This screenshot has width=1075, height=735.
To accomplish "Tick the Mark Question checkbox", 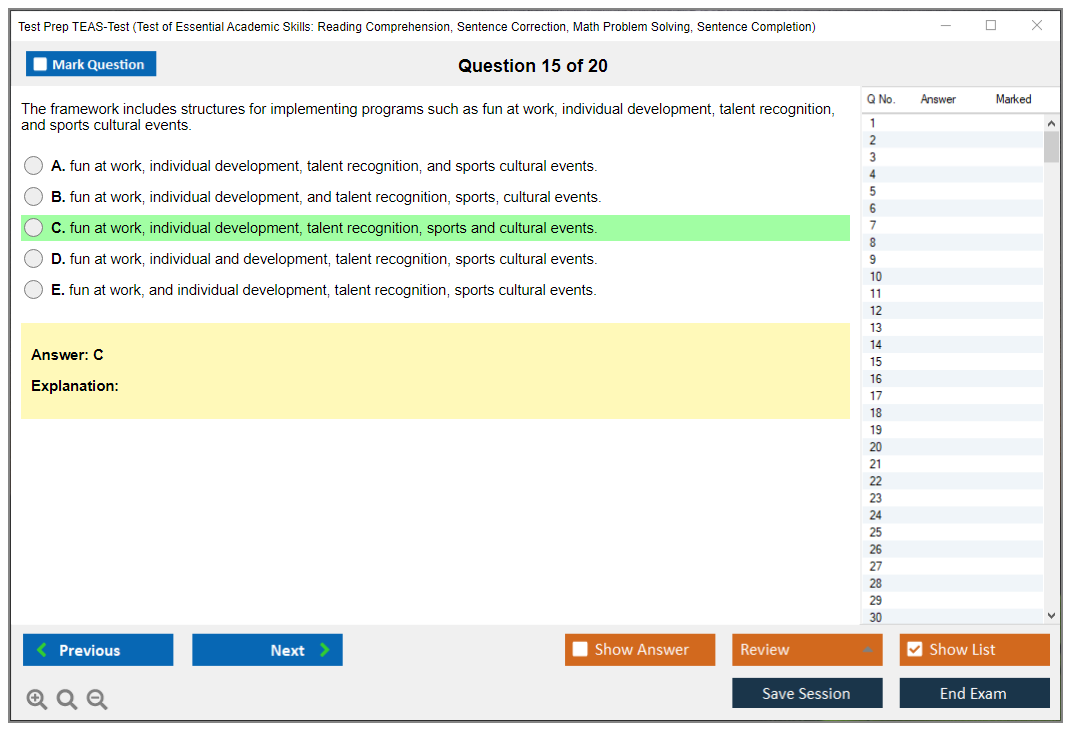I will click(x=40, y=65).
